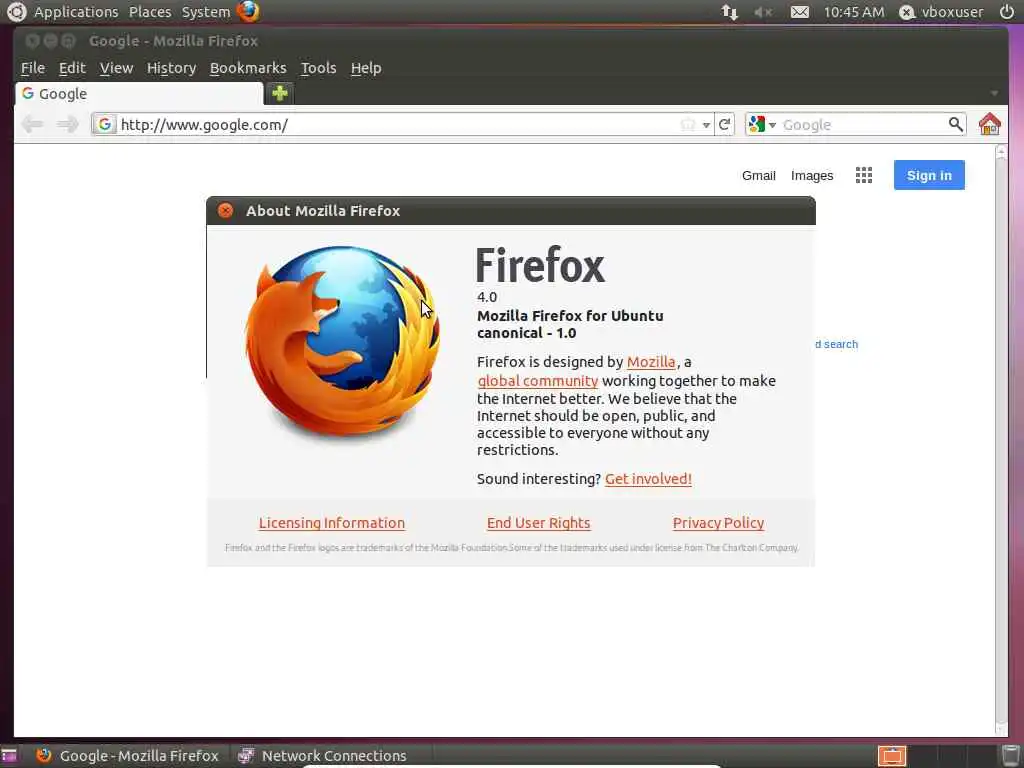This screenshot has width=1024, height=768.
Task: Open the mail envelope indicator
Action: coord(799,12)
